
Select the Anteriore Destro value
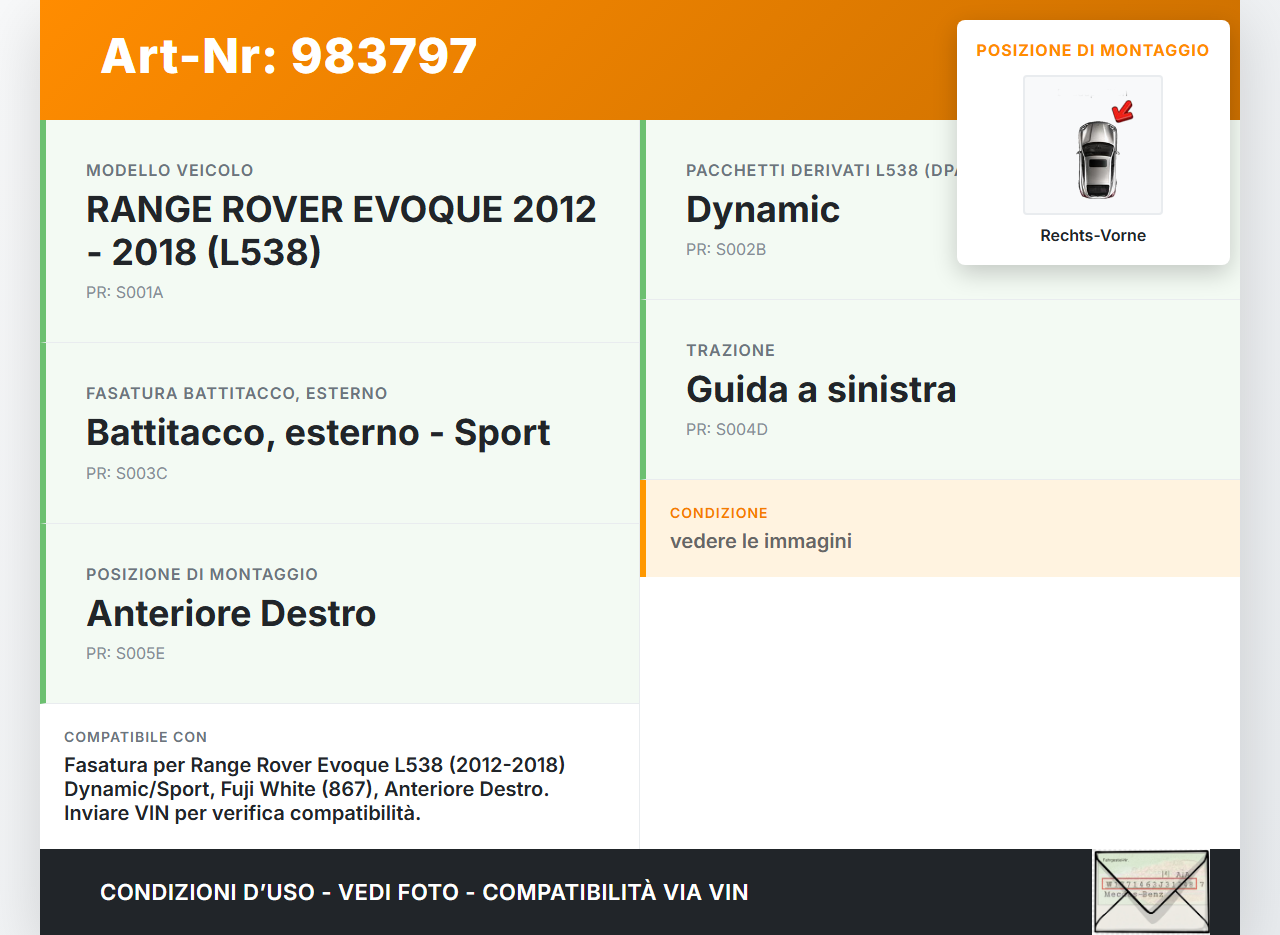(231, 613)
